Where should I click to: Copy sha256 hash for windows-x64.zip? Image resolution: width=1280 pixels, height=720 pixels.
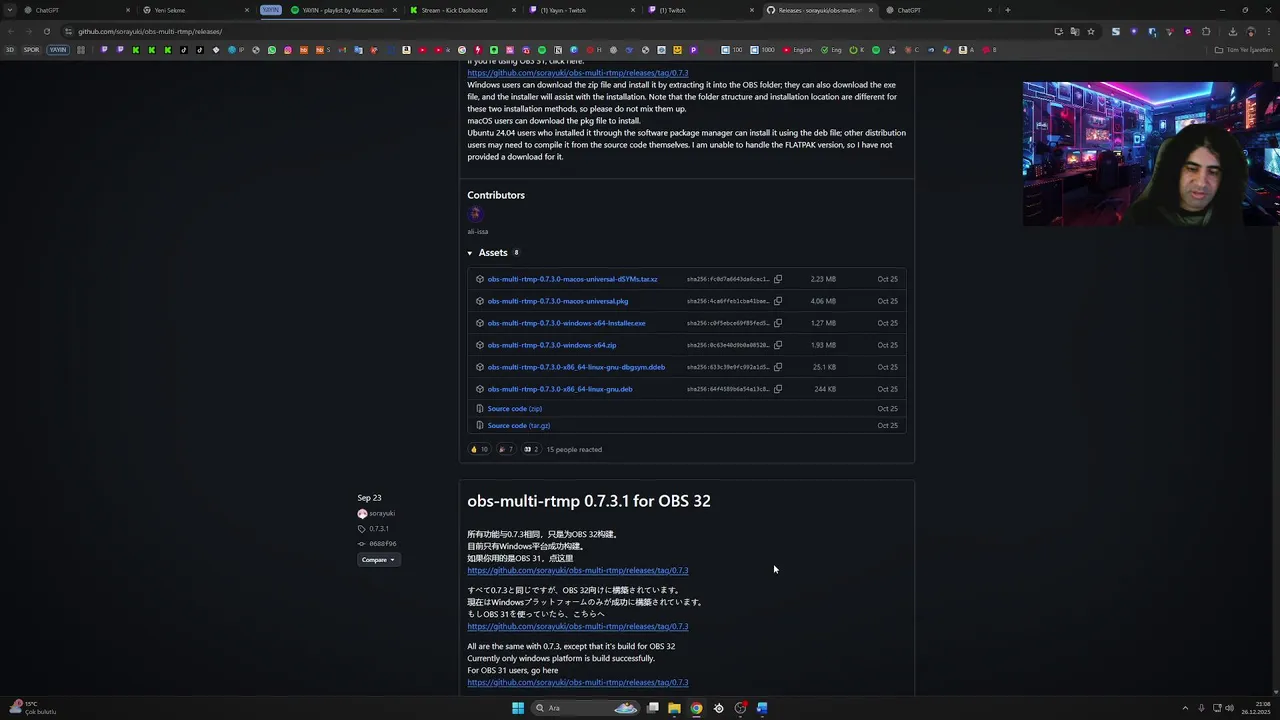coord(778,345)
